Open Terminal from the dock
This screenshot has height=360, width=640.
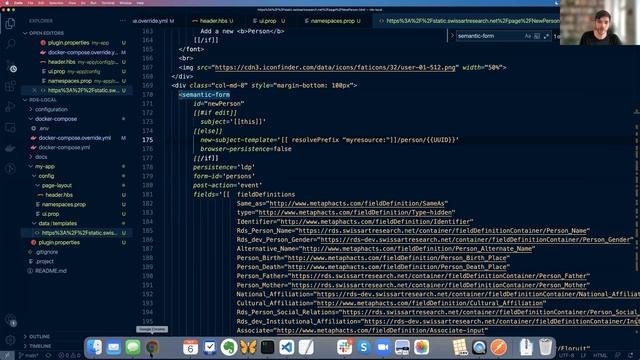click(267, 347)
